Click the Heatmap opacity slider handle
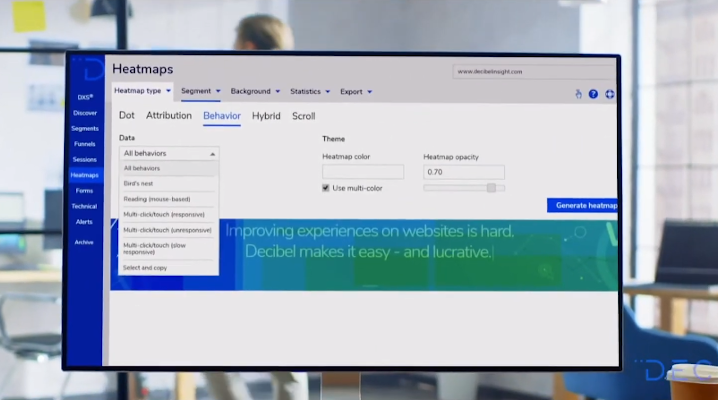The image size is (718, 400). pyautogui.click(x=491, y=188)
